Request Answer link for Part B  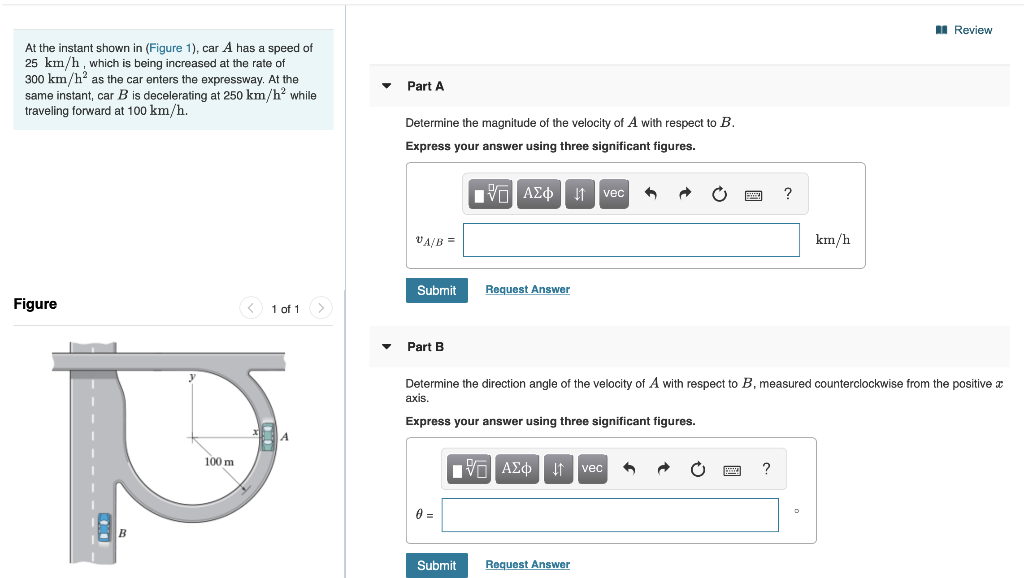(528, 564)
